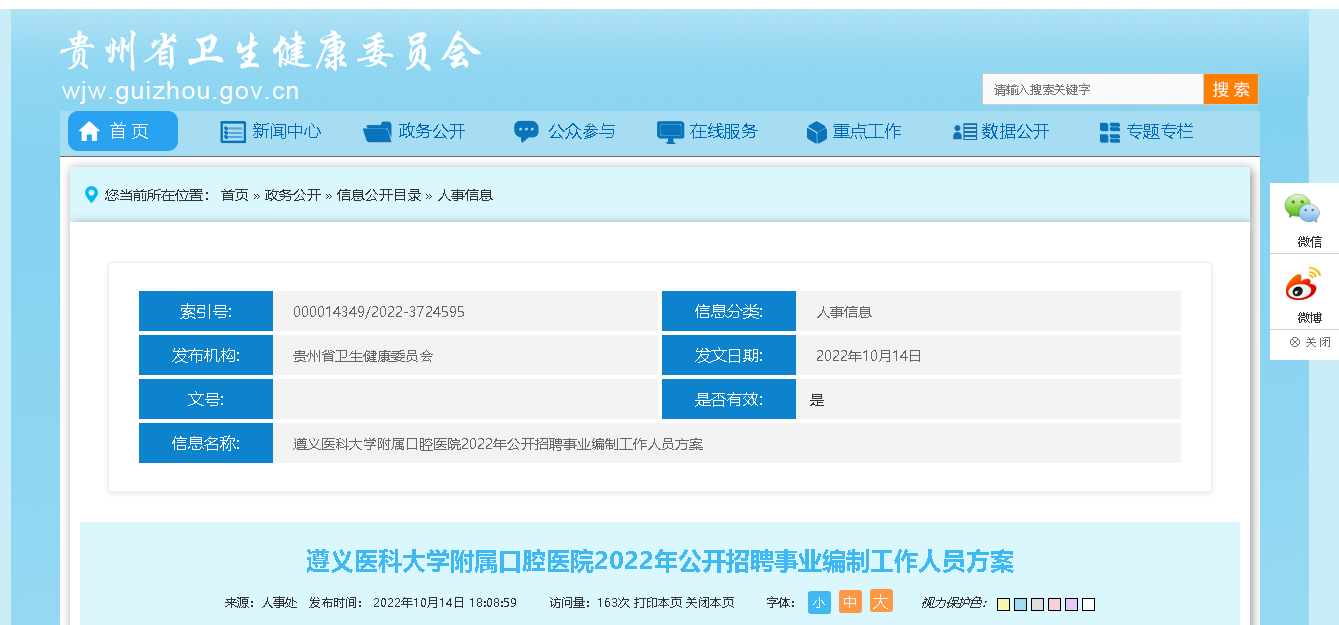The height and width of the screenshot is (625, 1339).
Task: Set font size to small (小)
Action: click(x=819, y=602)
